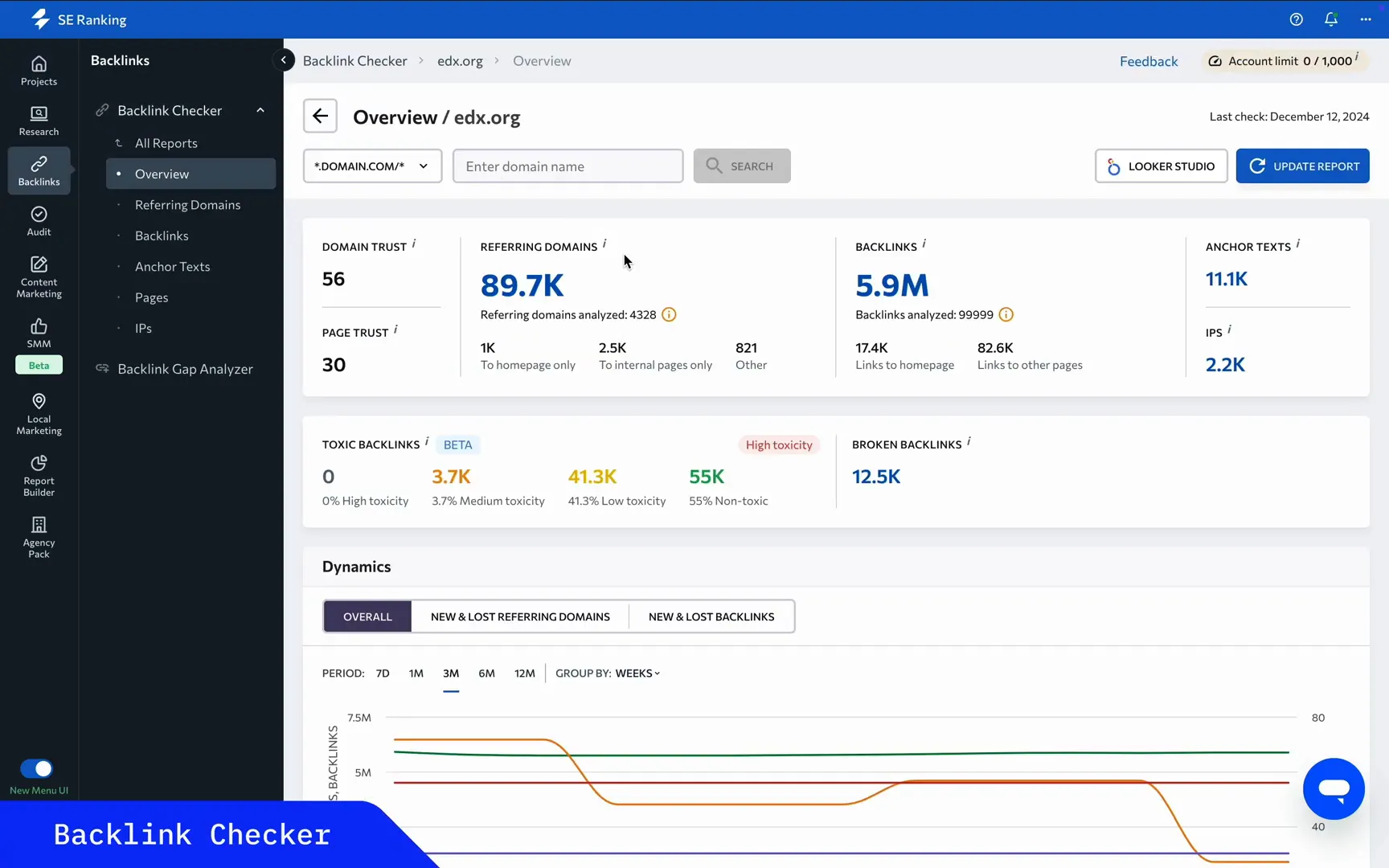Viewport: 1389px width, 868px height.
Task: Open the Feedback link
Action: coord(1149,60)
